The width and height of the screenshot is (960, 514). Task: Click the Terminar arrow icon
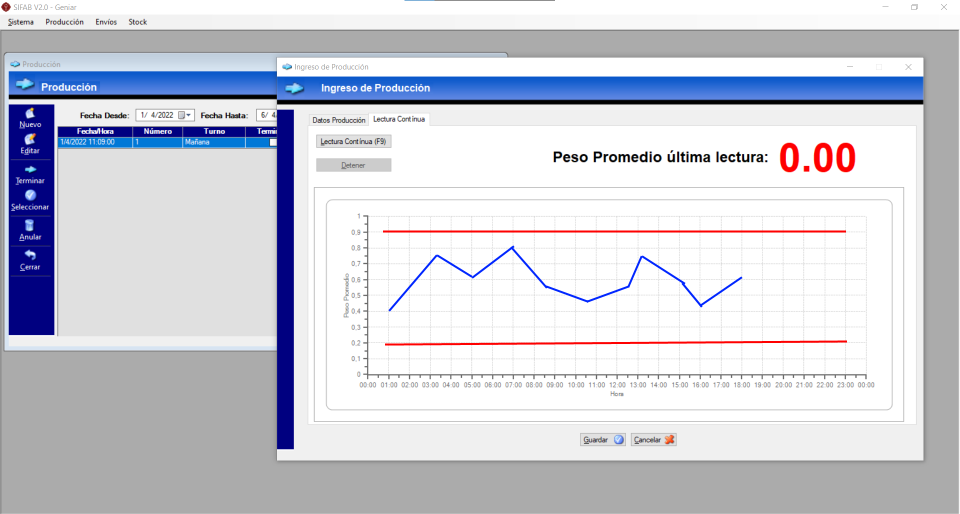tap(30, 169)
